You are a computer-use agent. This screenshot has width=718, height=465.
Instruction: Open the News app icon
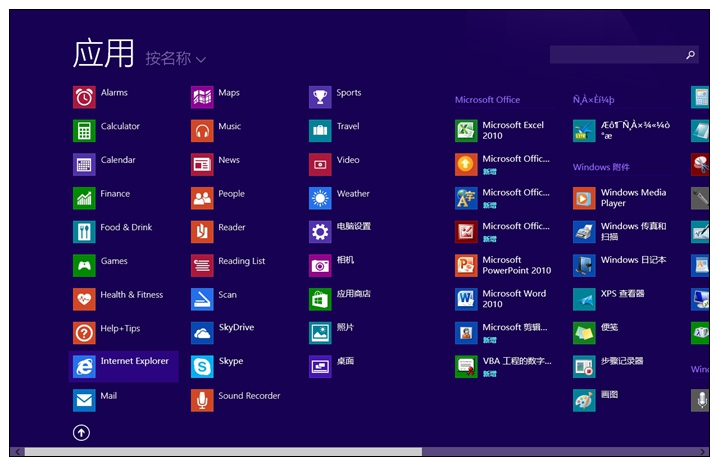click(x=202, y=164)
